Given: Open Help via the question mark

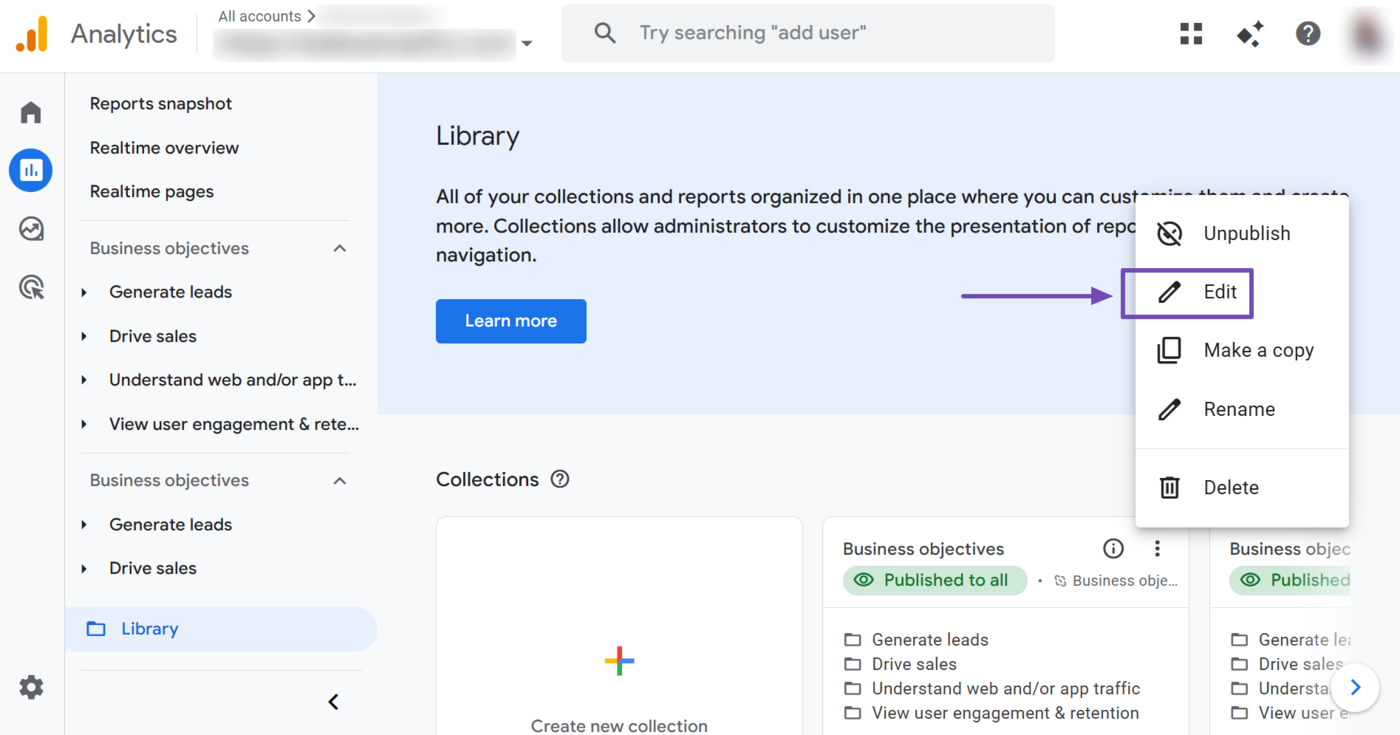Looking at the screenshot, I should click(1308, 33).
